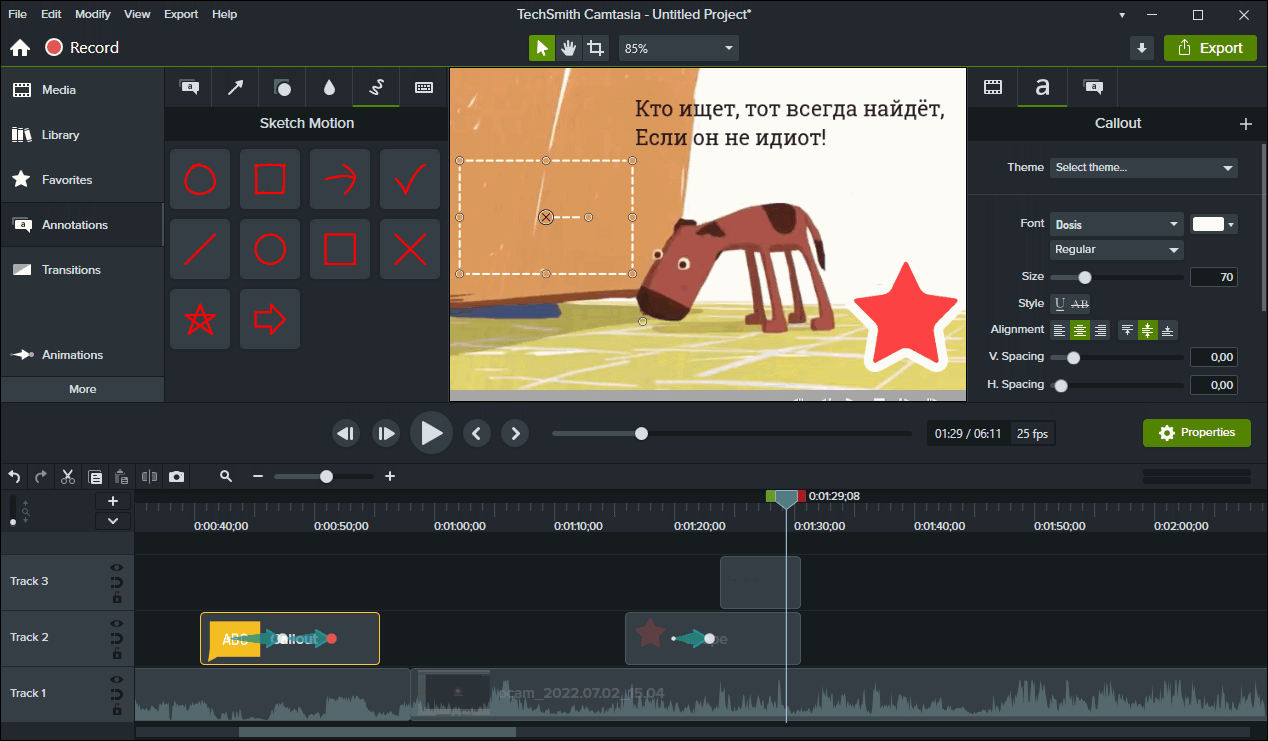Lock Track 2 with padlock
Viewport: 1268px width, 741px height.
click(x=117, y=653)
